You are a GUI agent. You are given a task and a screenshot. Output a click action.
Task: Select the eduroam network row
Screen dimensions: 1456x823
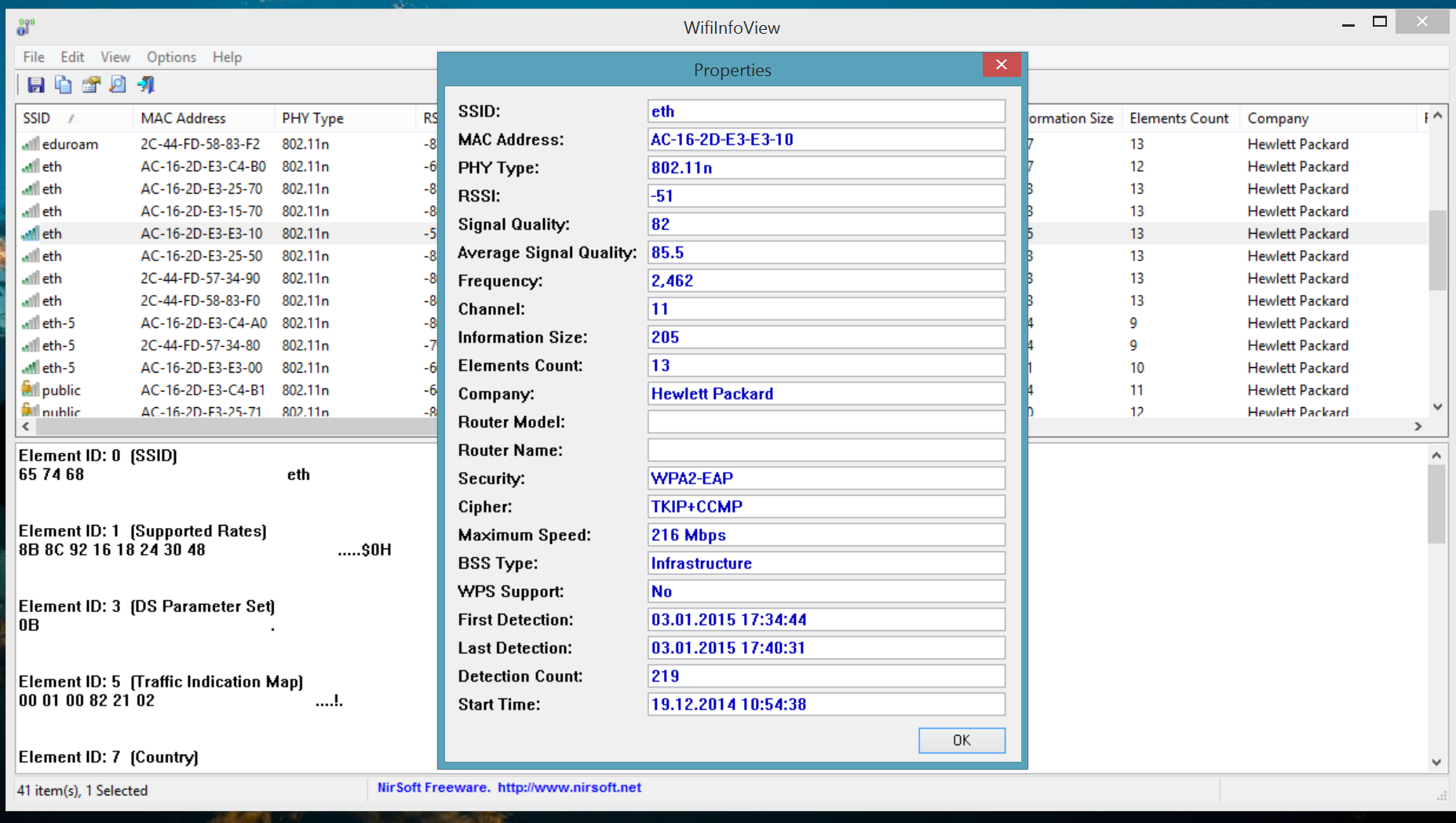(228, 144)
